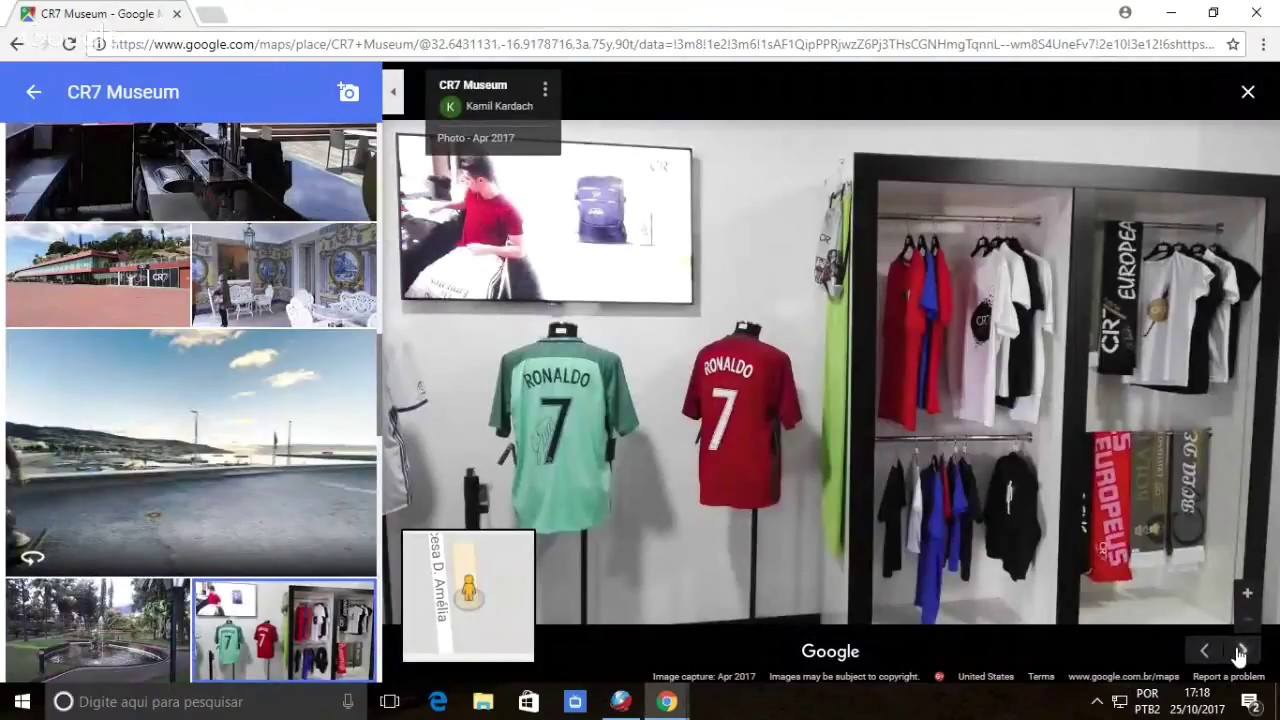Click the CR7 Museum title on photo card
The image size is (1280, 720).
(x=473, y=85)
